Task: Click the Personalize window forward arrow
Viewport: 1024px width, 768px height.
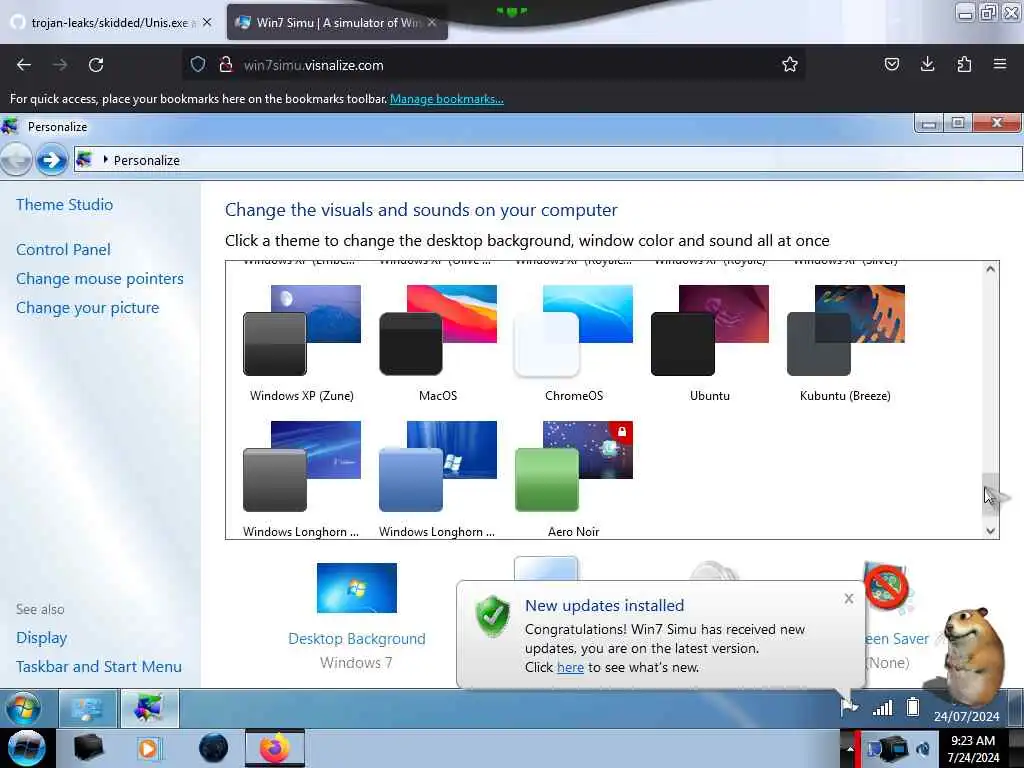Action: [x=52, y=160]
